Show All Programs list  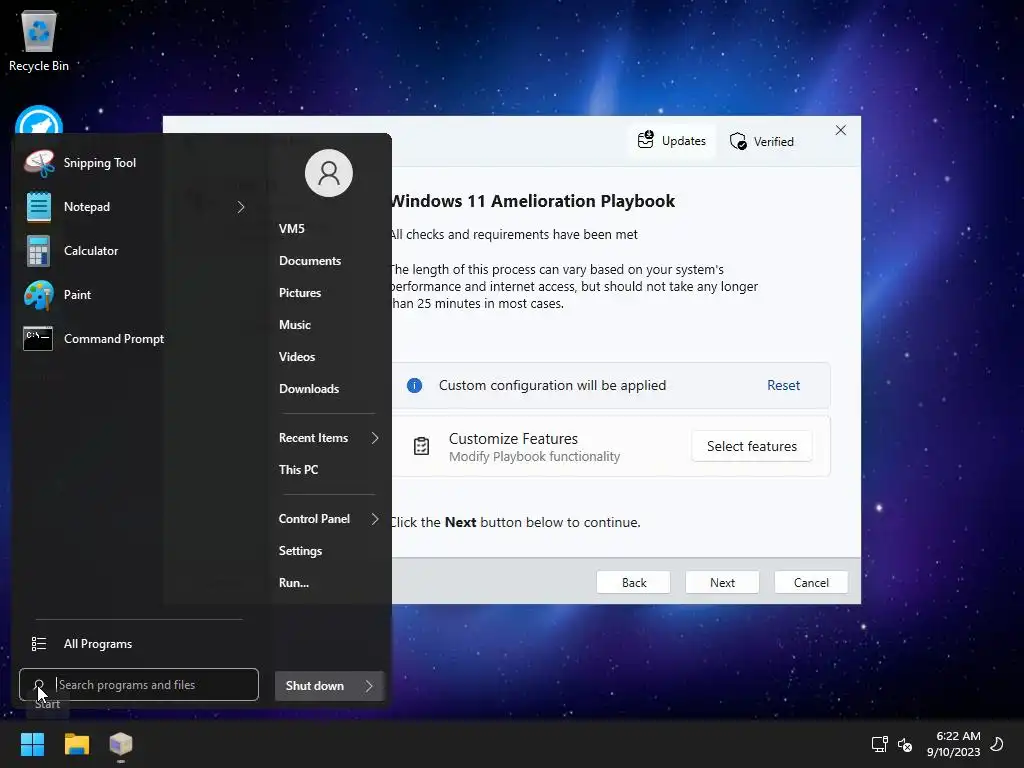click(98, 644)
